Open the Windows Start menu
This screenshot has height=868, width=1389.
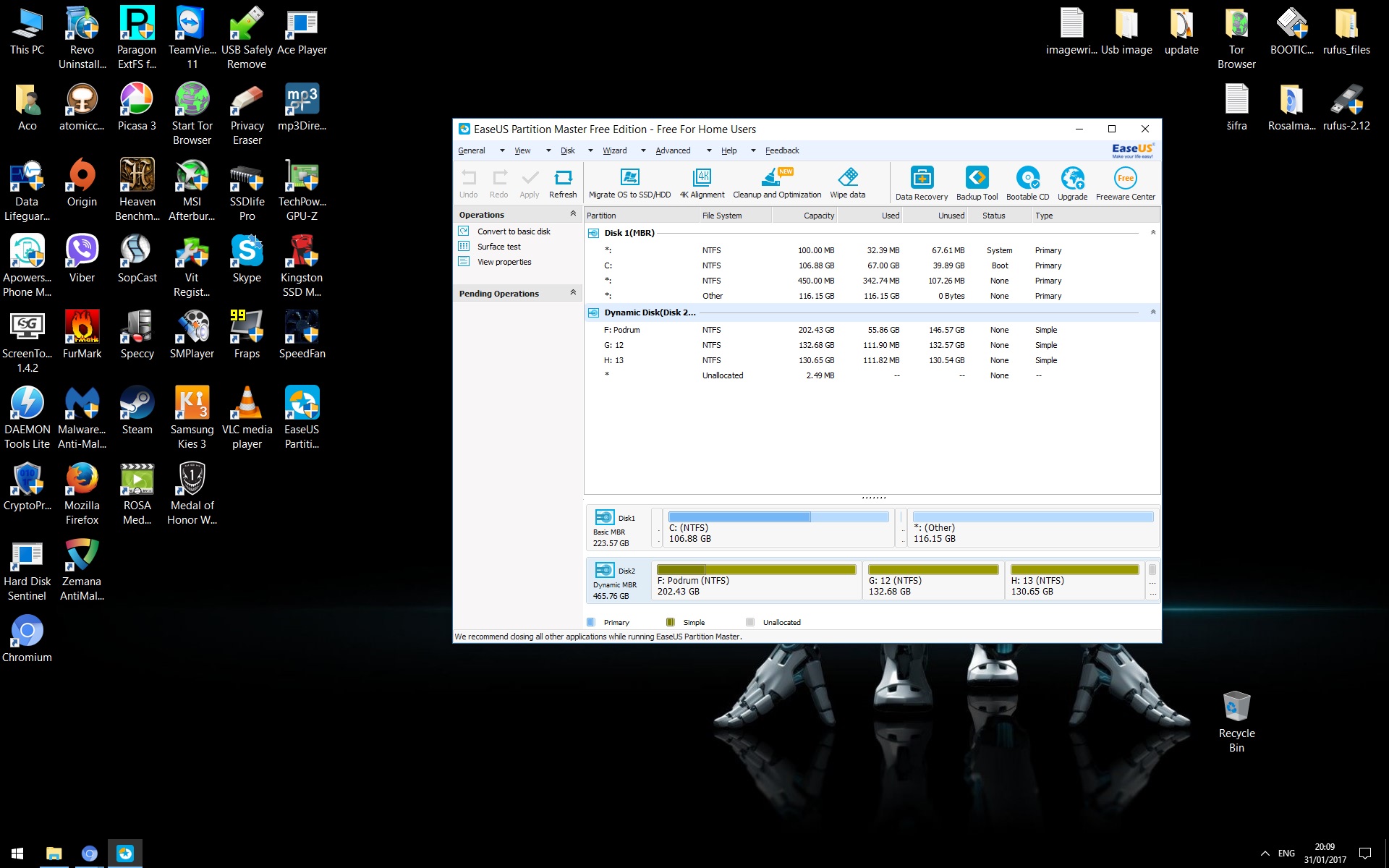coord(17,854)
